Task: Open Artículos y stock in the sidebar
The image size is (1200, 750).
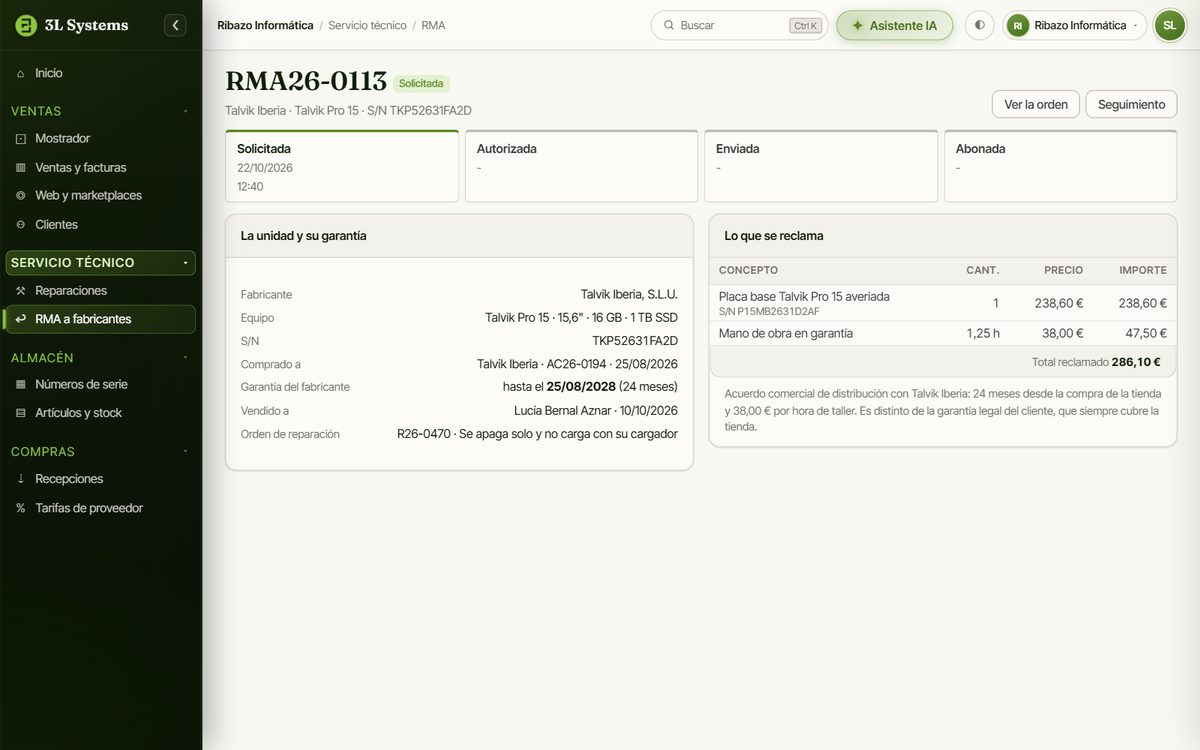Action: [101, 412]
